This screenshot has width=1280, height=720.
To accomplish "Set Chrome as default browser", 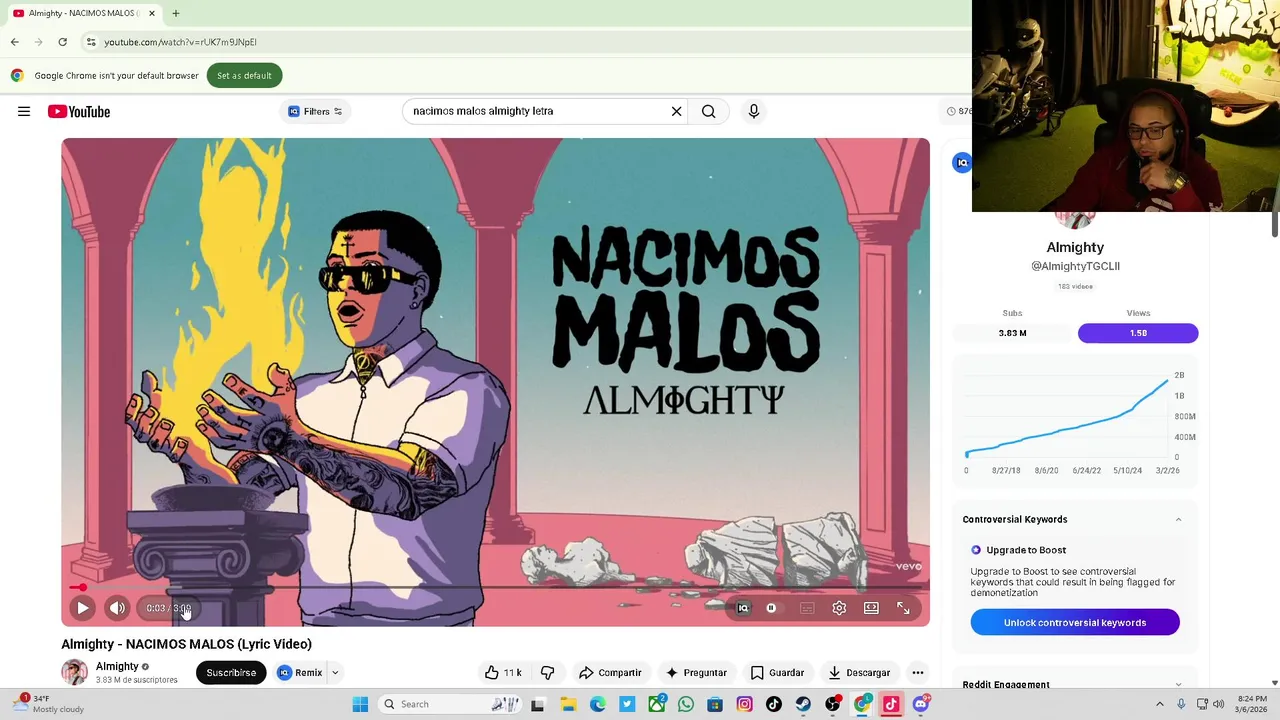I will click(x=244, y=76).
